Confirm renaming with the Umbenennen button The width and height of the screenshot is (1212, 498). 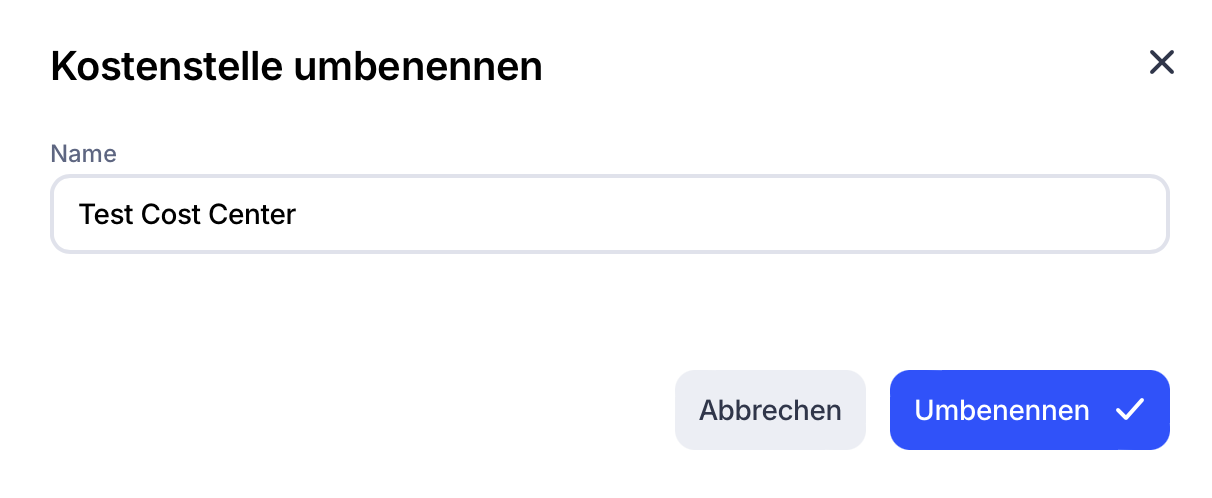tap(1029, 410)
